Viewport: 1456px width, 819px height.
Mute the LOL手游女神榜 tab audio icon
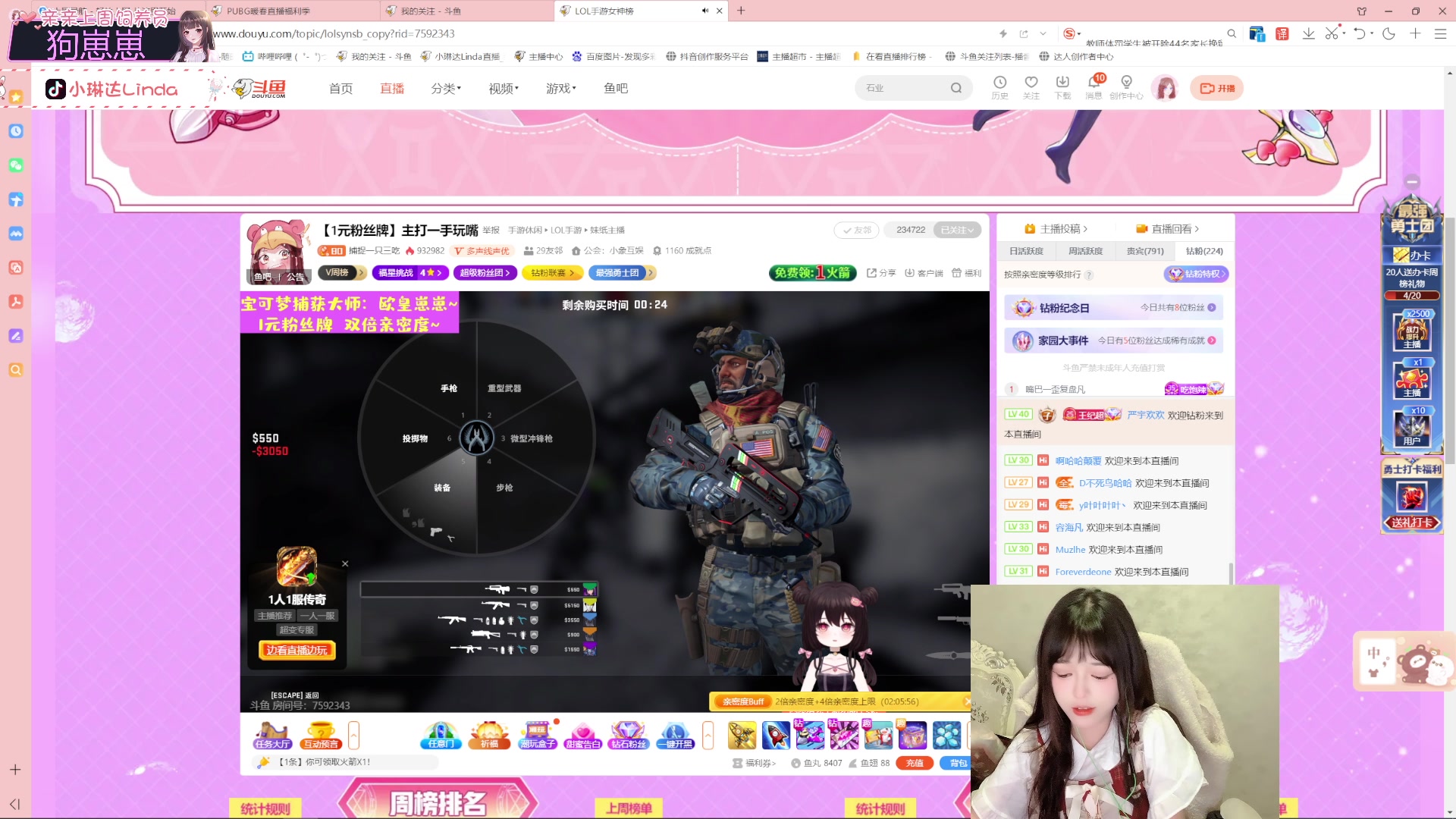tap(705, 11)
